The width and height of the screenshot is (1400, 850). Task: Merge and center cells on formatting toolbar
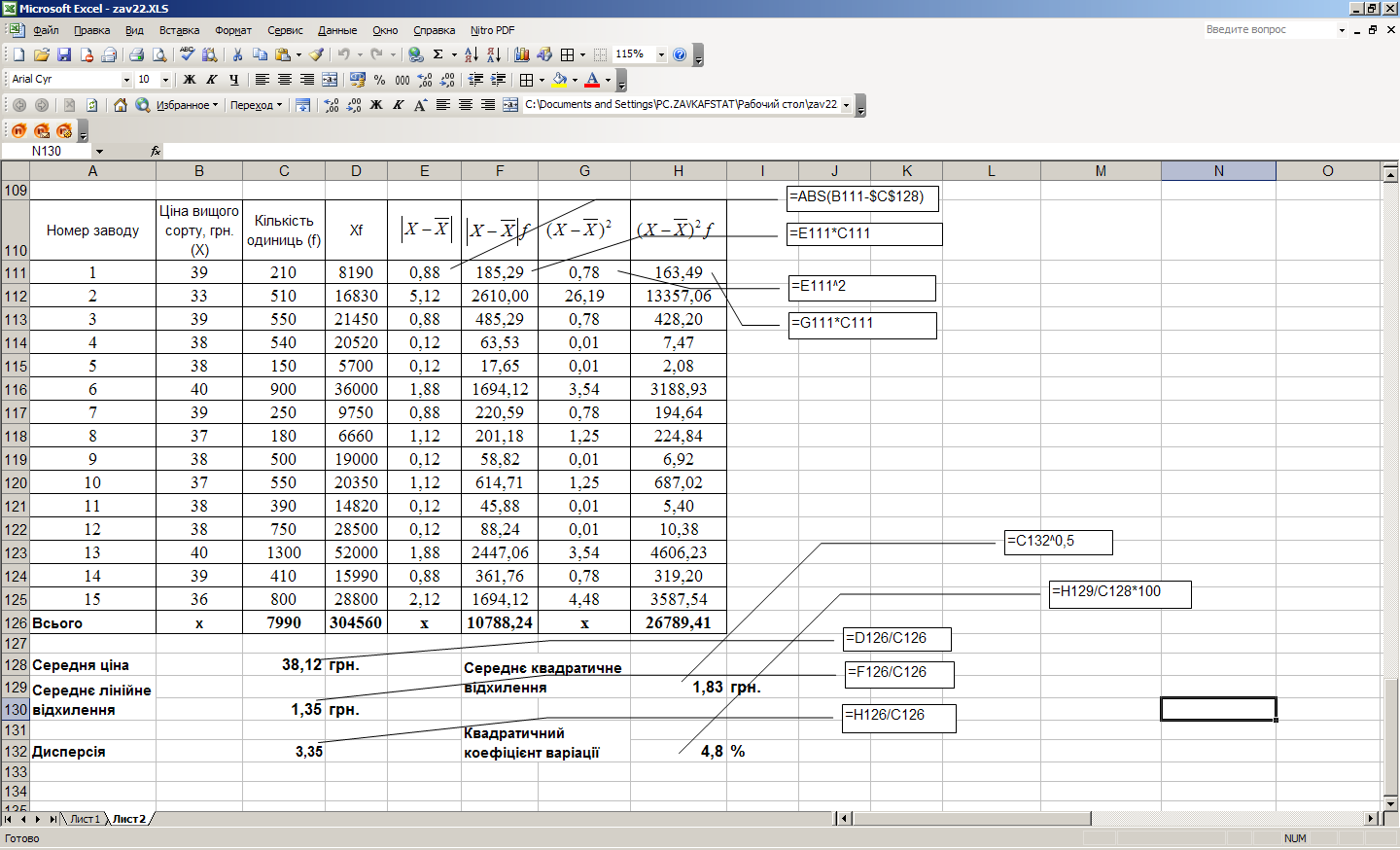coord(330,80)
